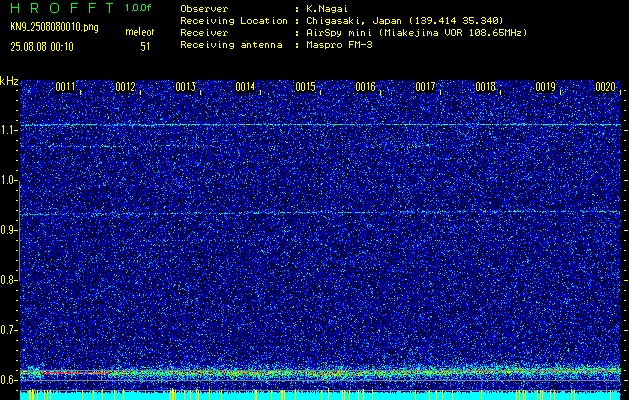Click the timestamp 25.08.08 00:10

click(x=42, y=47)
